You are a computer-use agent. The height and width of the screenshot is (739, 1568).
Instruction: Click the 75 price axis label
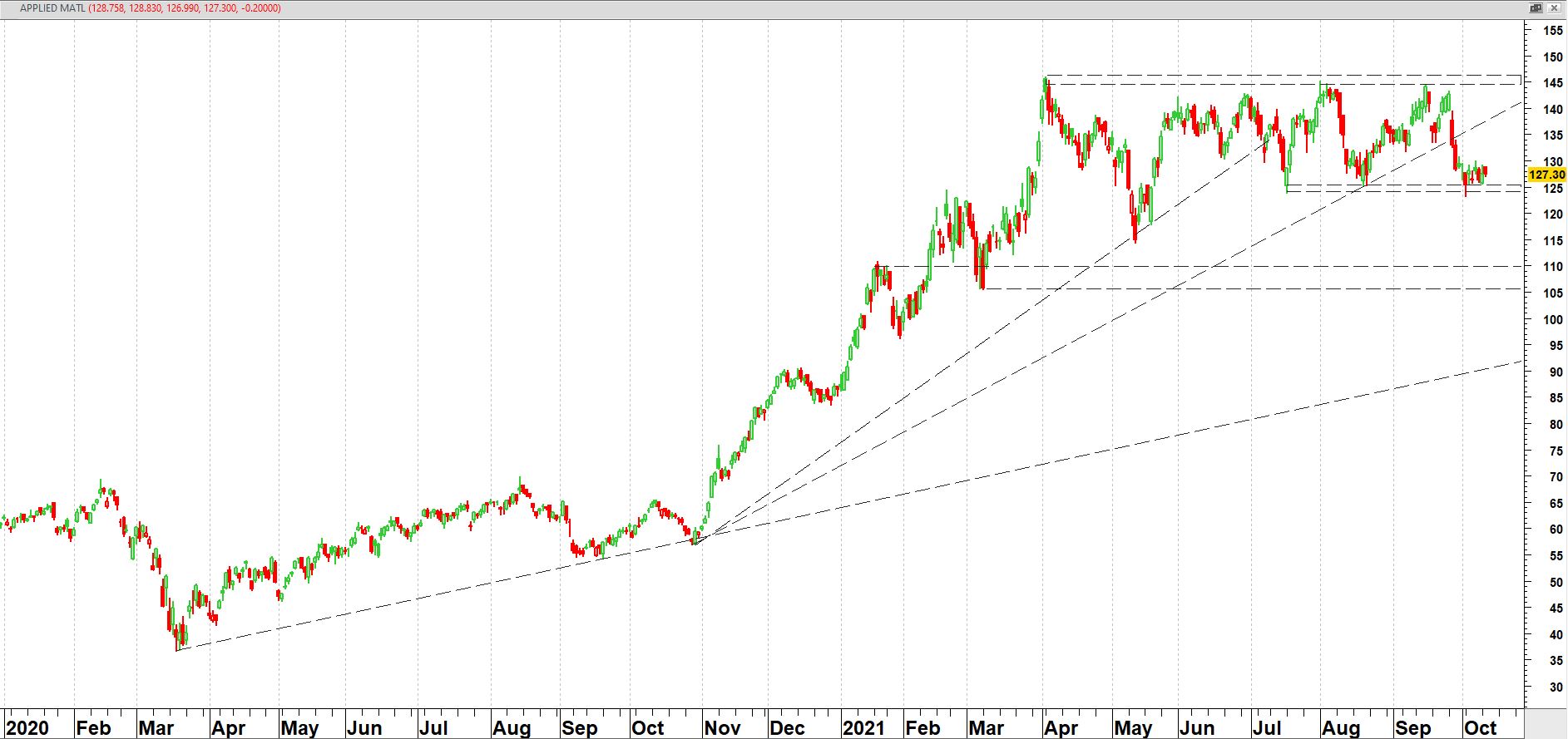point(1556,451)
